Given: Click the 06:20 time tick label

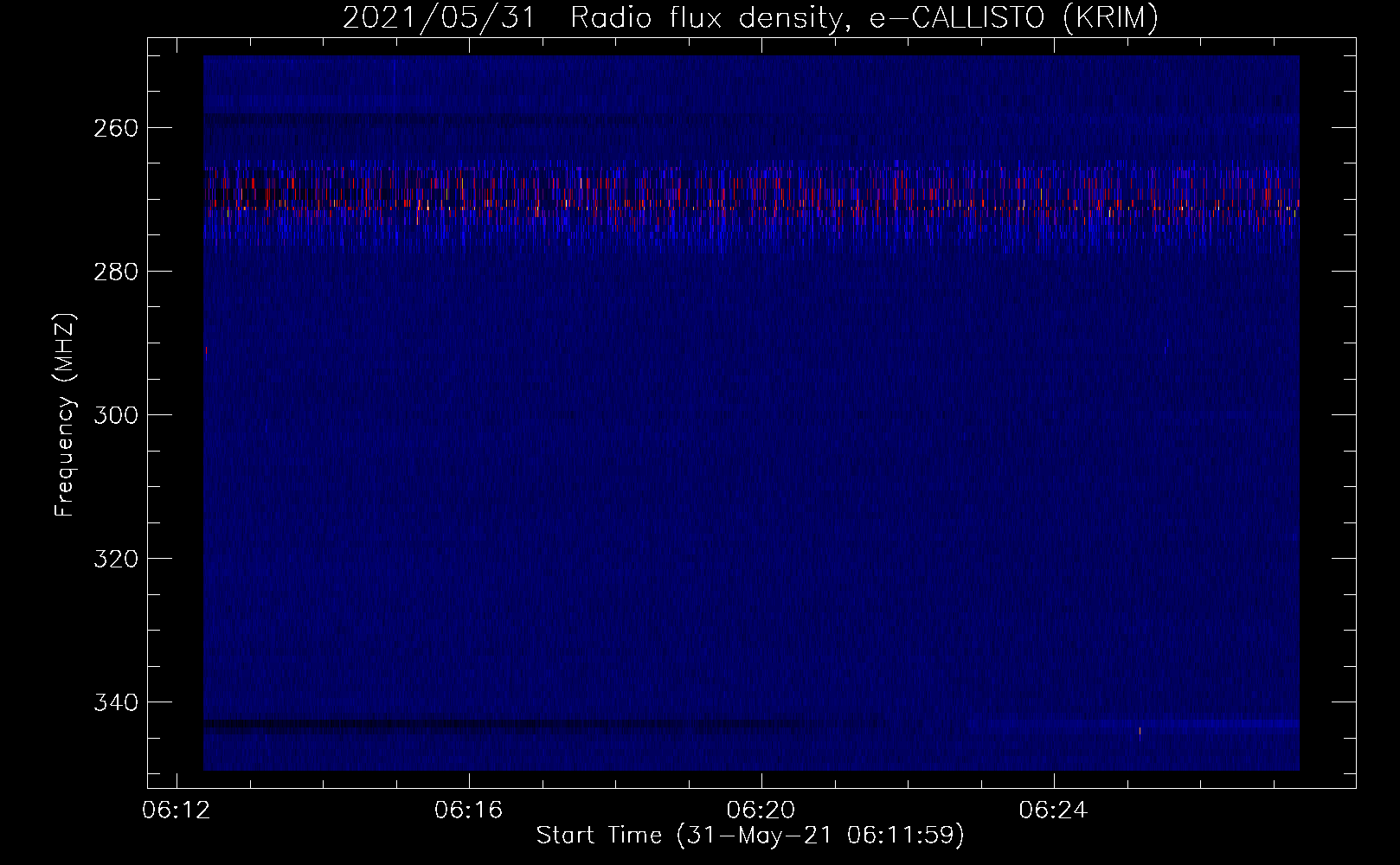Looking at the screenshot, I should pos(761,811).
